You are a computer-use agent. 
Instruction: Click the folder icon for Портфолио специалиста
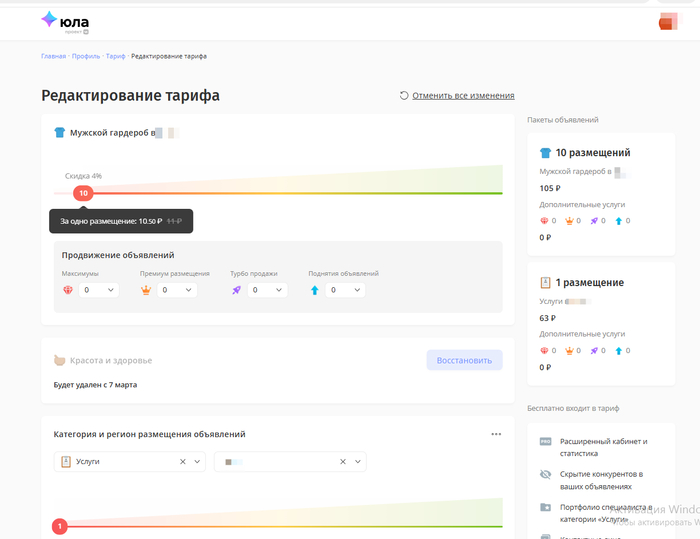(545, 507)
